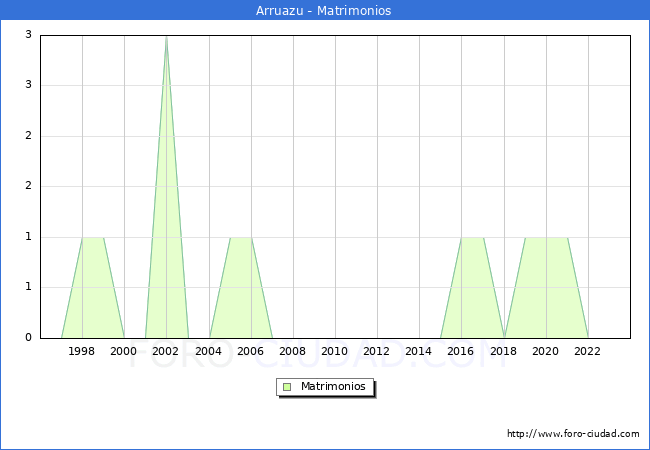Select the 2006 x-axis label
The height and width of the screenshot is (450, 650).
click(x=251, y=351)
